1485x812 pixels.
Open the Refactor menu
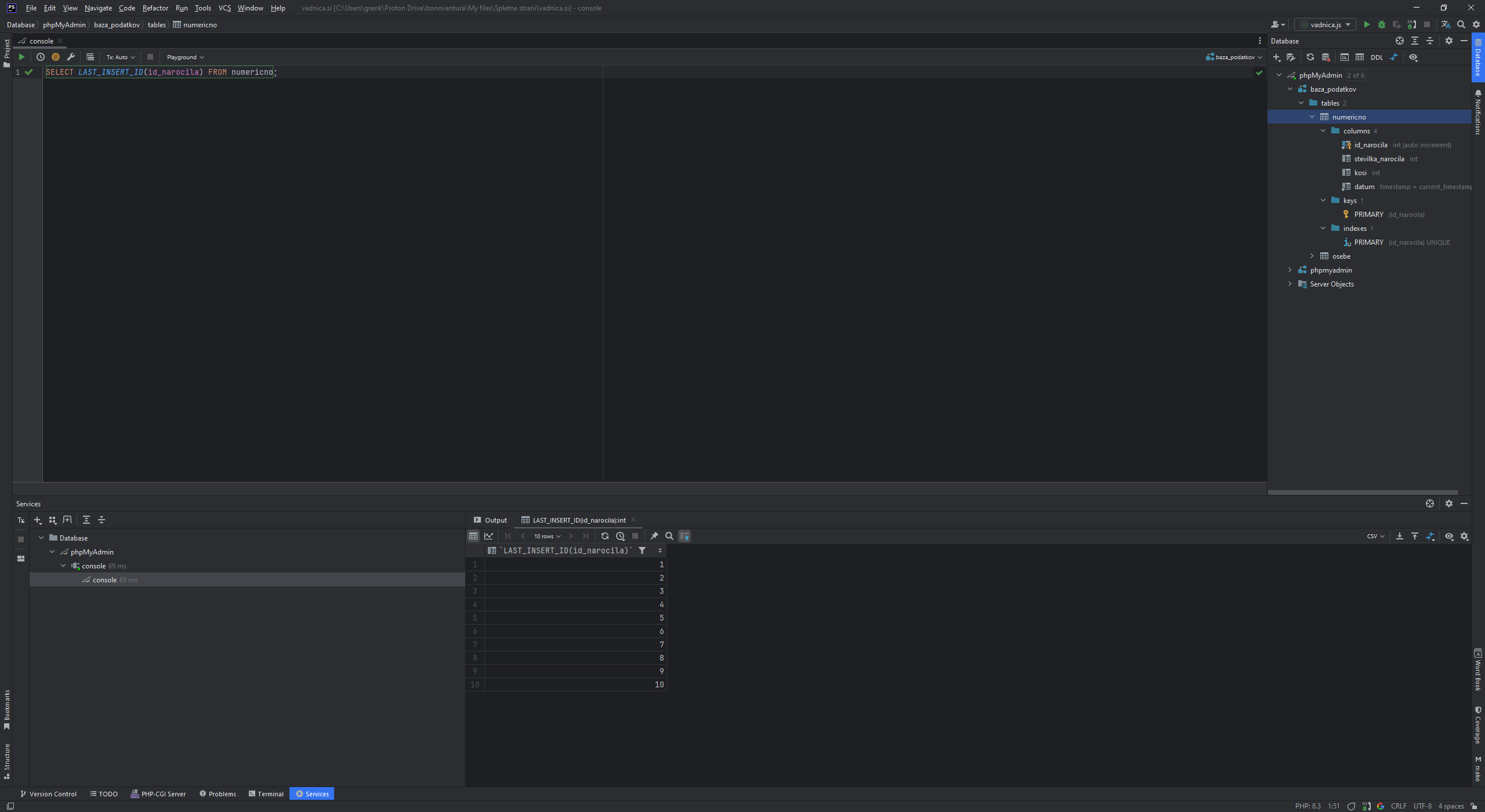(x=155, y=8)
